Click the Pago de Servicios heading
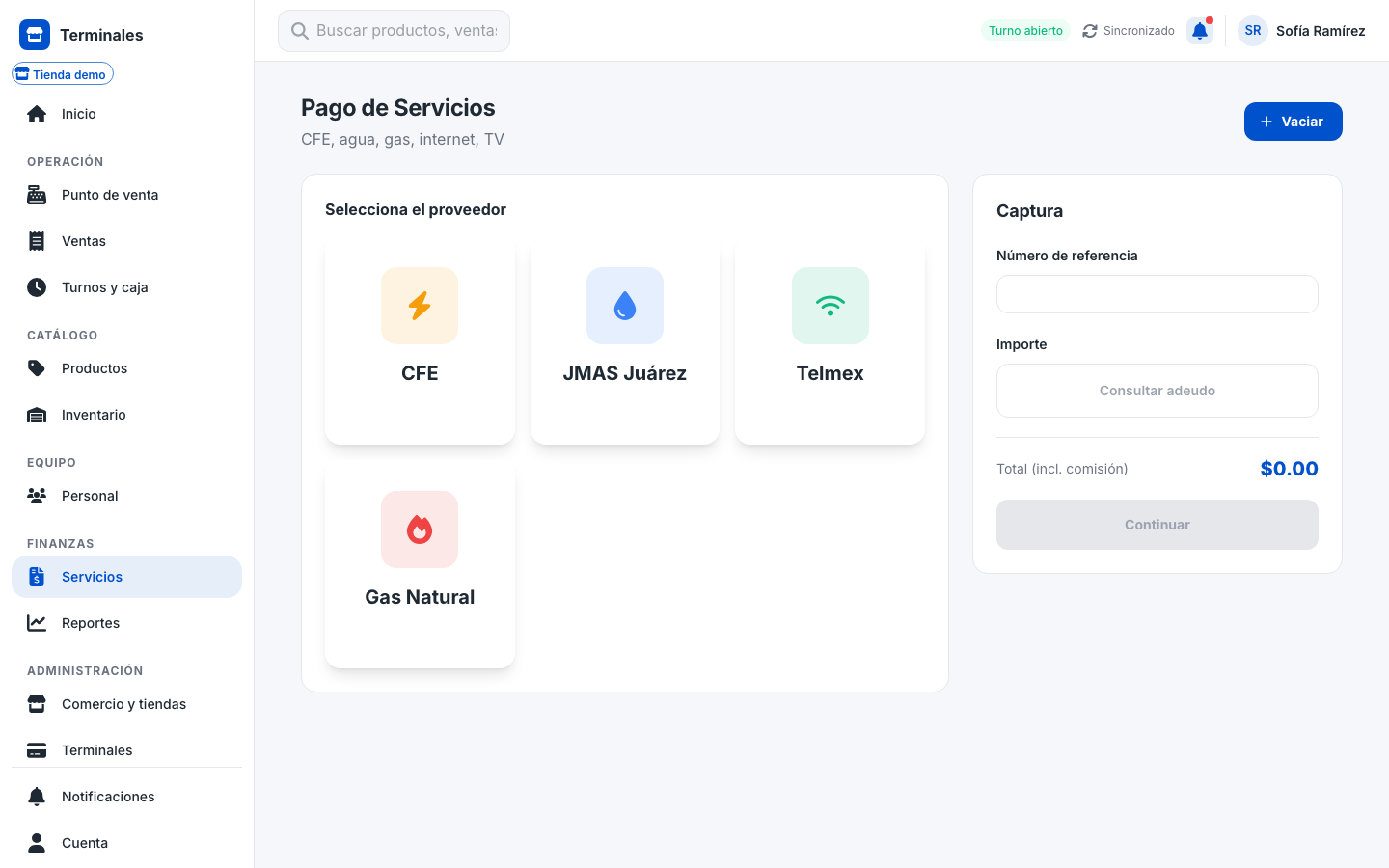Screen dimensions: 1389x868 (398, 108)
